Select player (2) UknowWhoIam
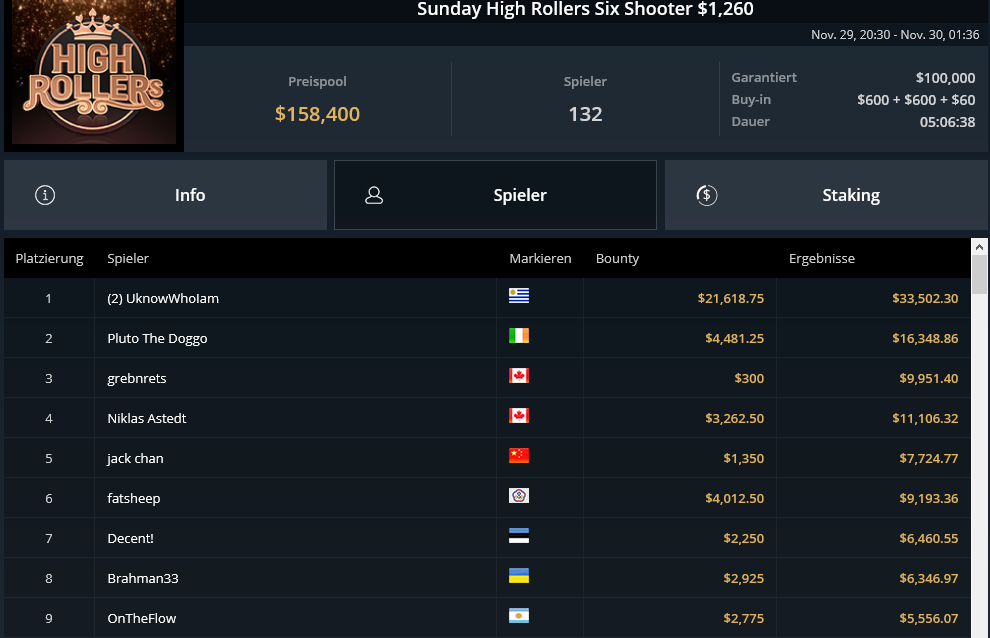990x638 pixels. click(x=163, y=298)
